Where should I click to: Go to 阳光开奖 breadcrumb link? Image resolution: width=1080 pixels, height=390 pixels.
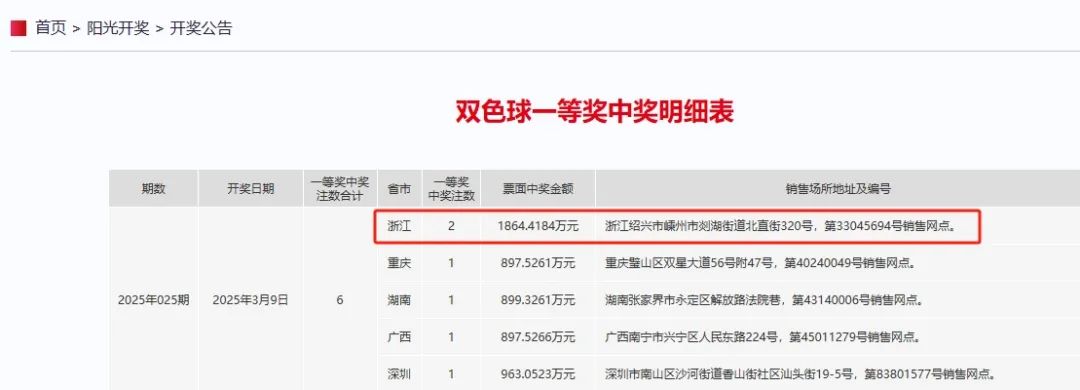point(118,28)
